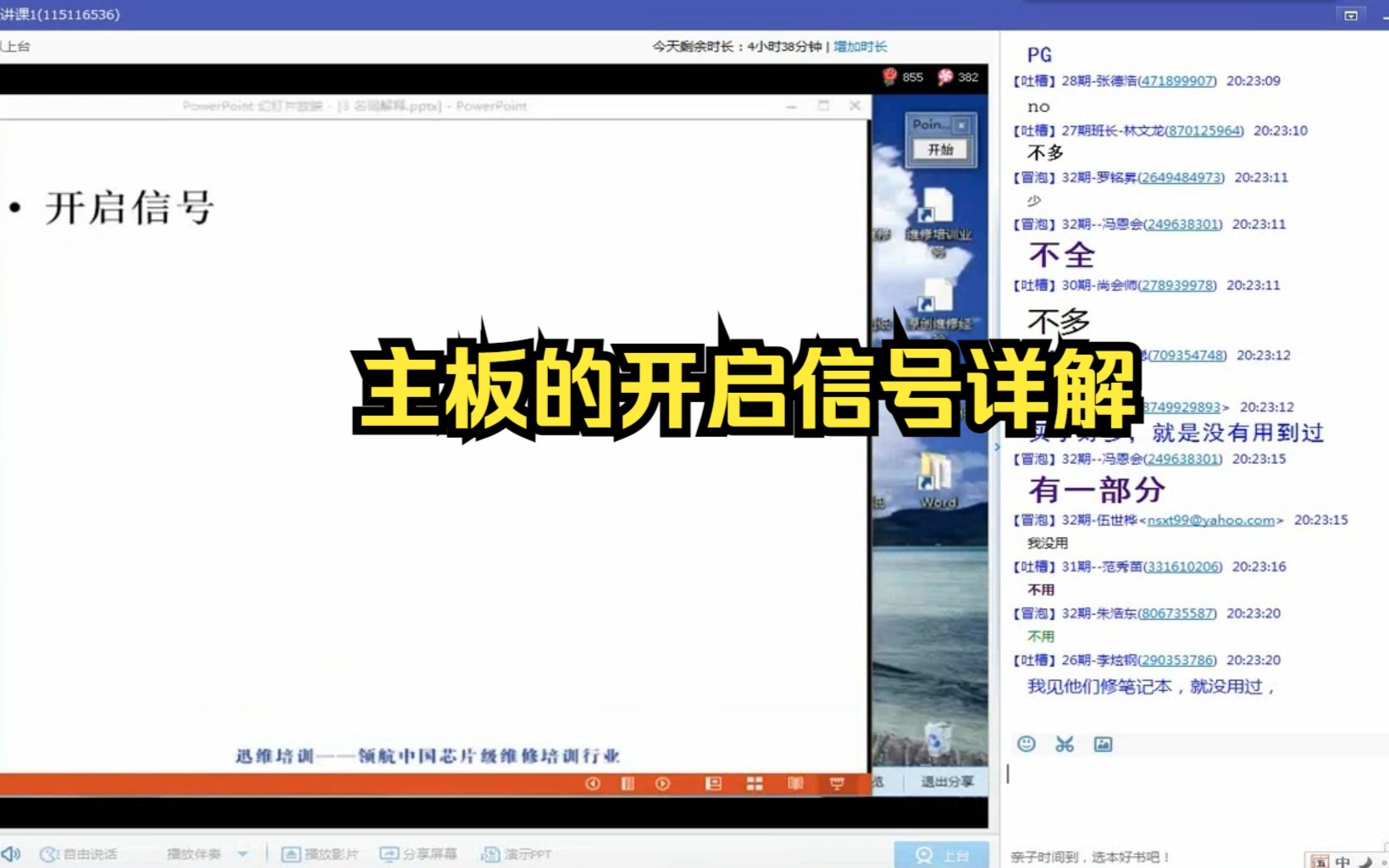Click the projector slideshow icon on slide toolbar
Viewport: 1389px width, 868px height.
(837, 783)
